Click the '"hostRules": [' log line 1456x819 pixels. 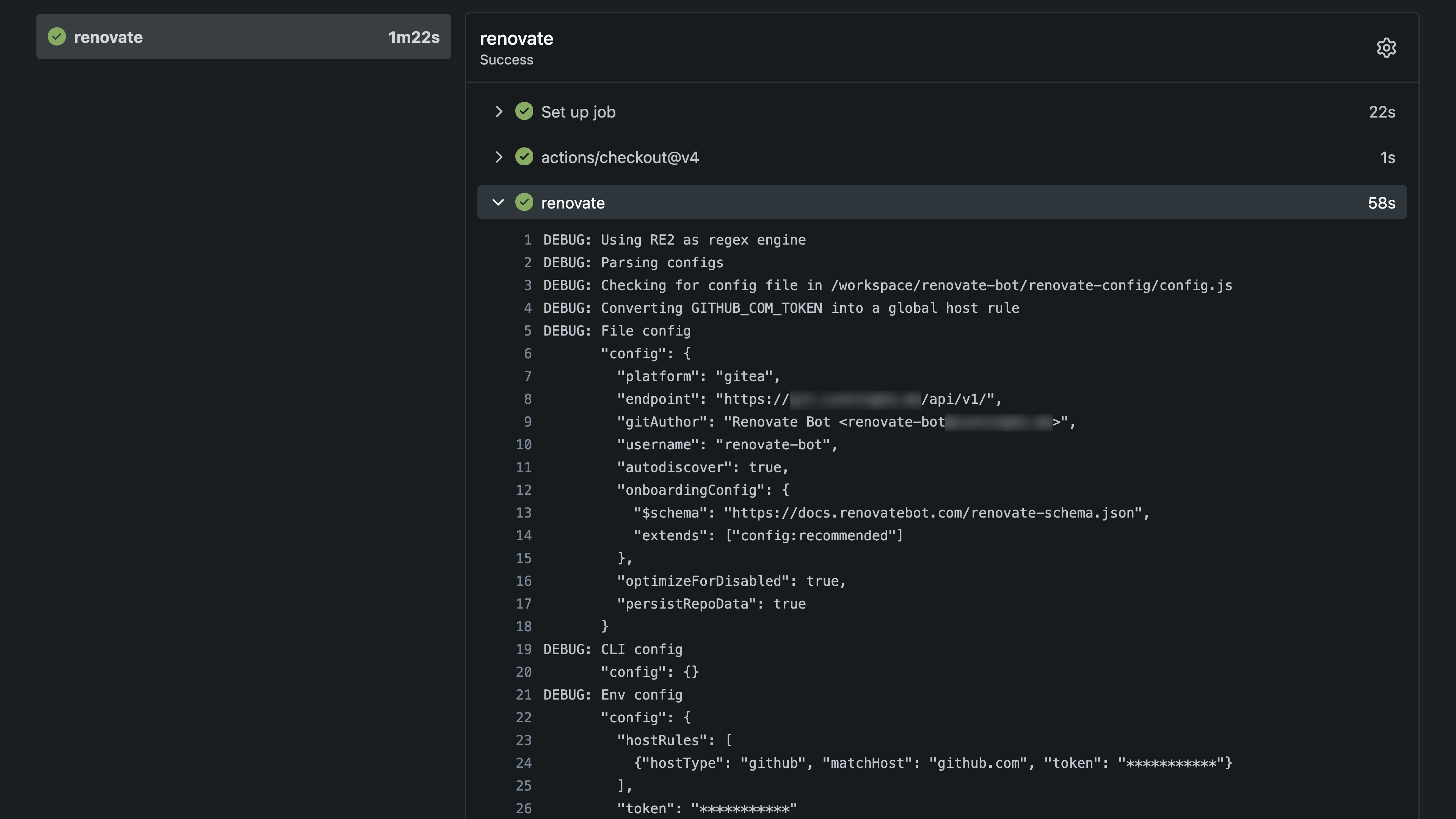(674, 741)
